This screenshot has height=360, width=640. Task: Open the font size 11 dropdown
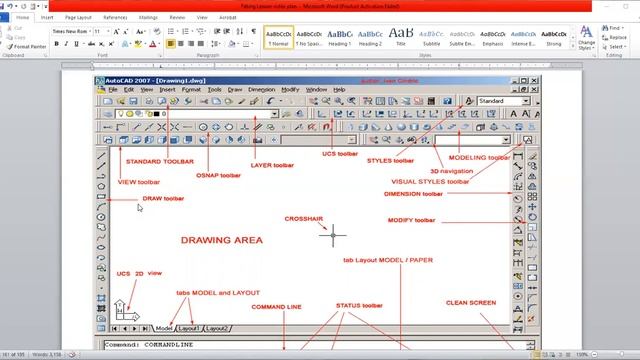[108, 31]
